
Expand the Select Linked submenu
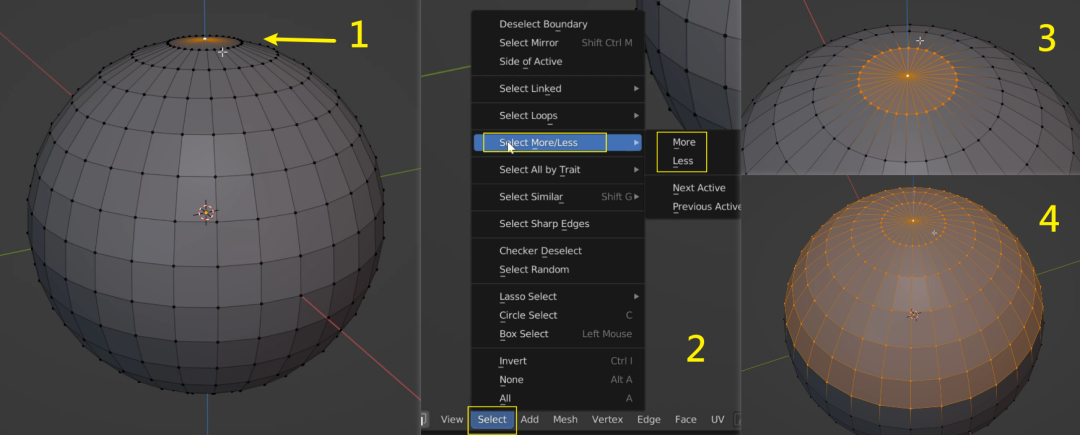point(558,88)
